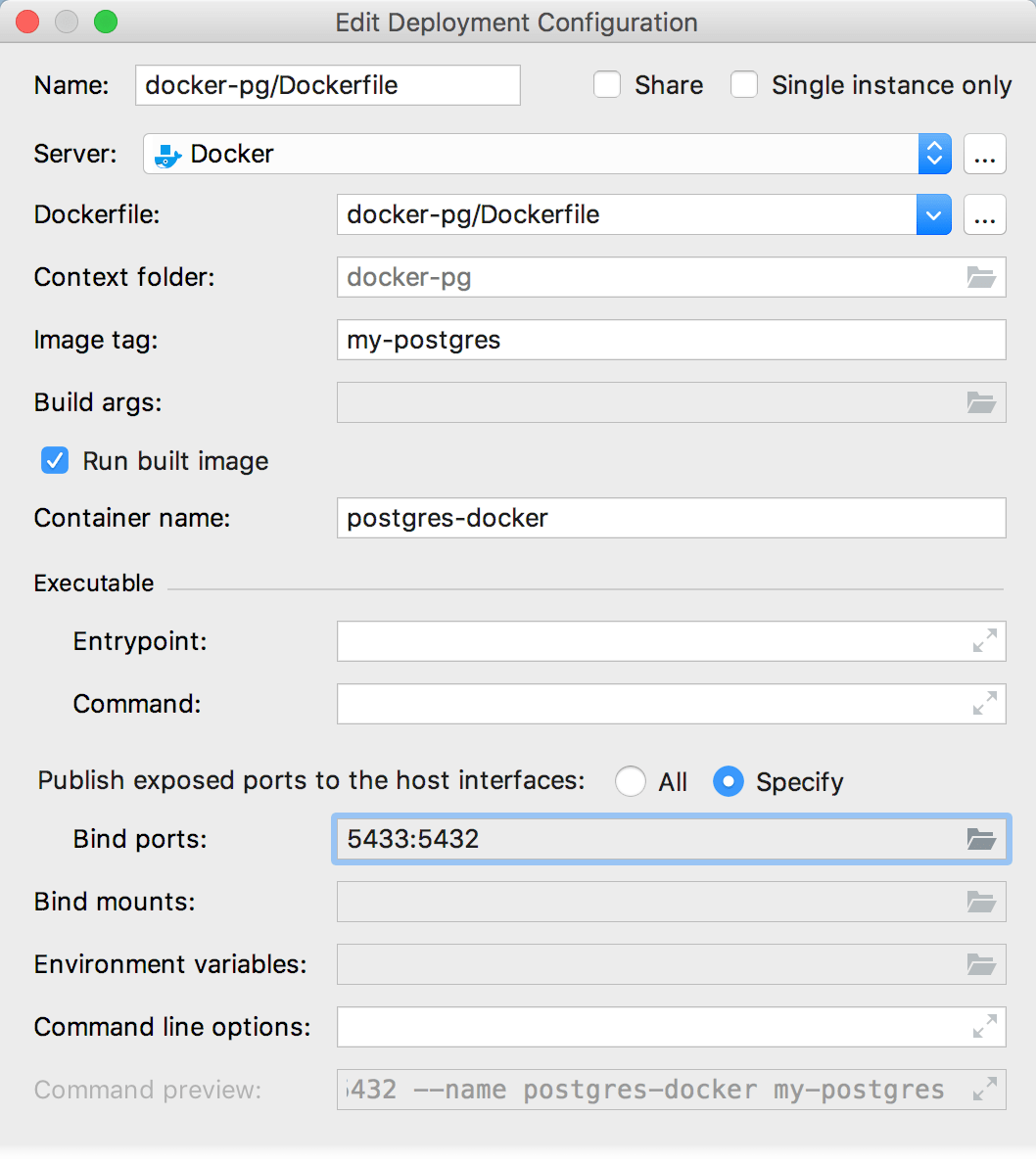Viewport: 1036px width, 1163px height.
Task: Click the ellipsis button next to Server
Action: coord(985,154)
